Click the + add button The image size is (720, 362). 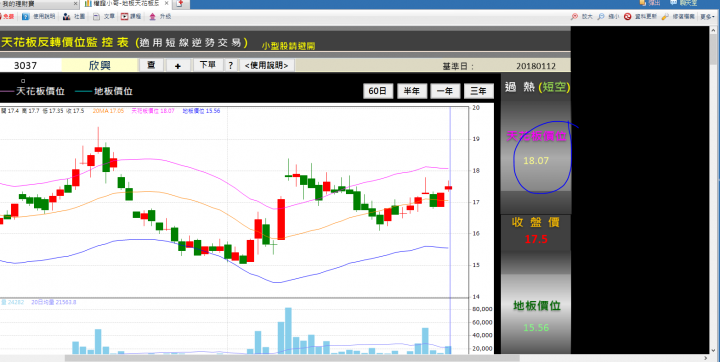tap(178, 66)
